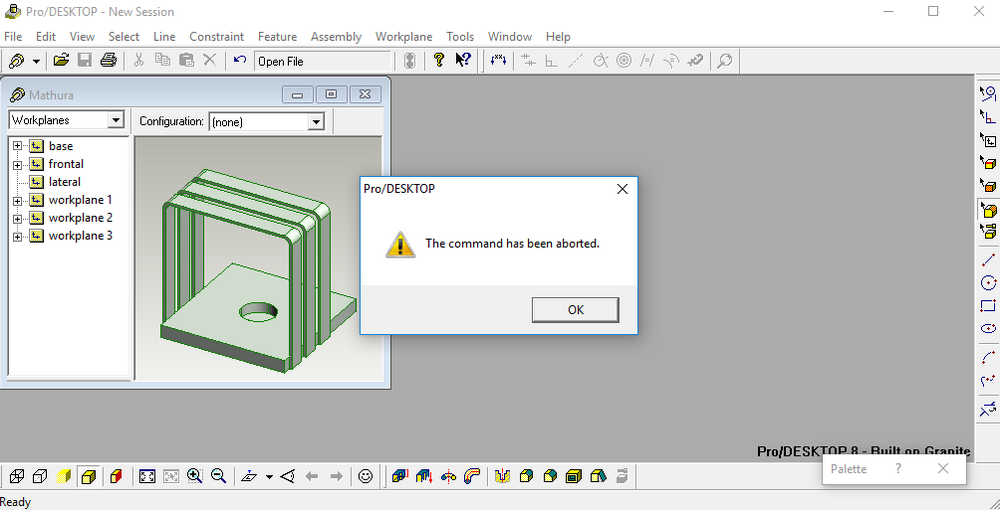Screen dimensions: 1000x510
Task: Switch to wireframe display mode
Action: click(17, 476)
